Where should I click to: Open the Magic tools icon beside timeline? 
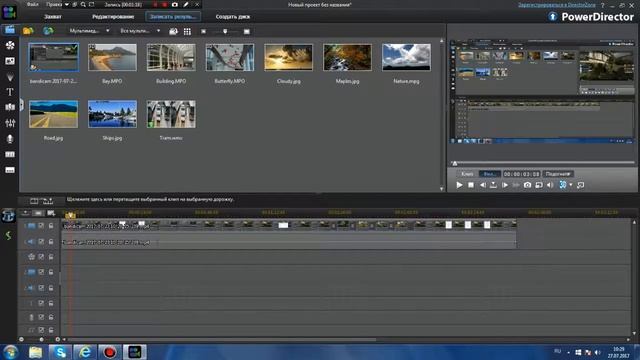click(x=8, y=216)
